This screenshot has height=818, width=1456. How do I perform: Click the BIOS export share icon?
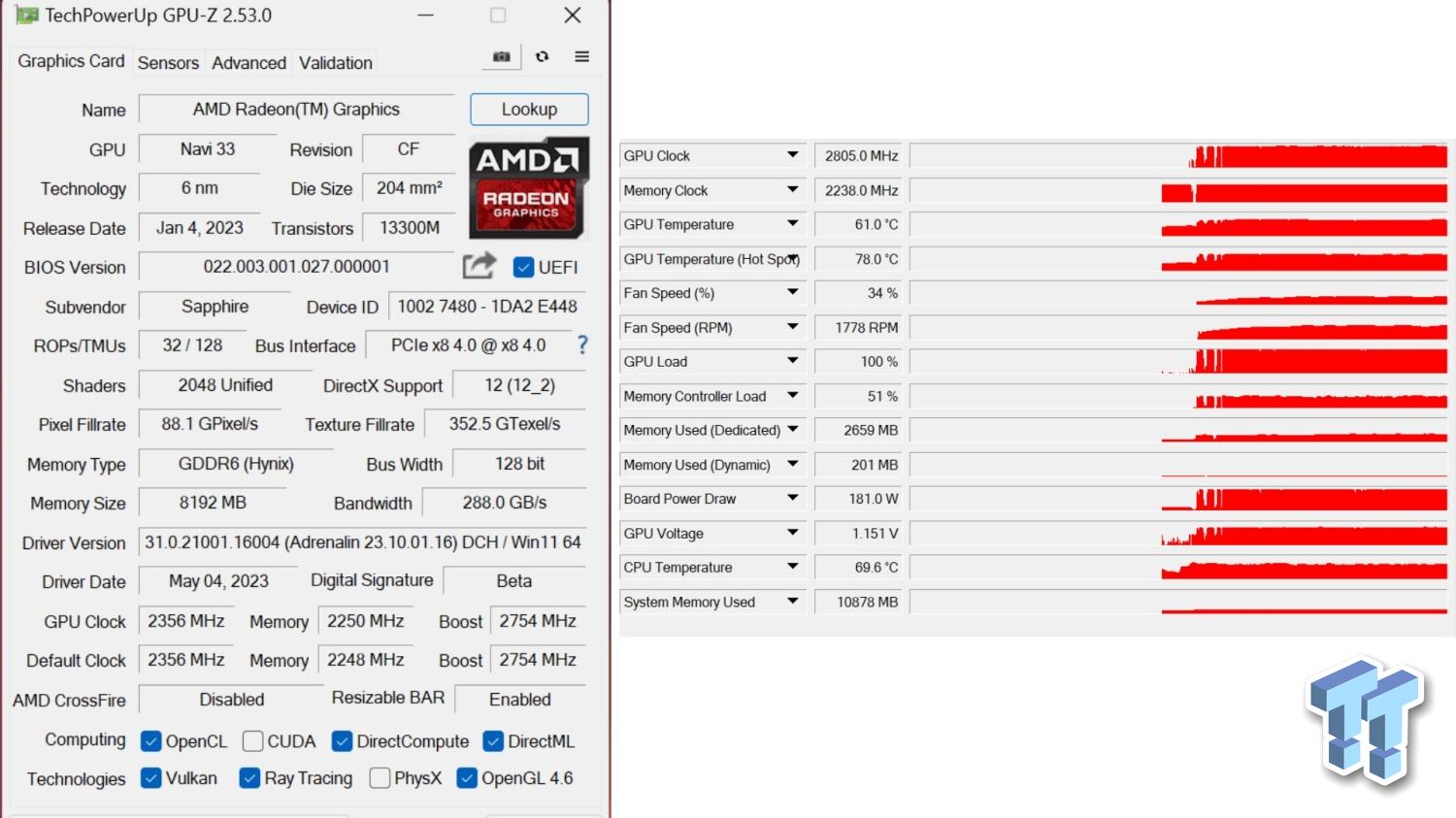point(480,266)
